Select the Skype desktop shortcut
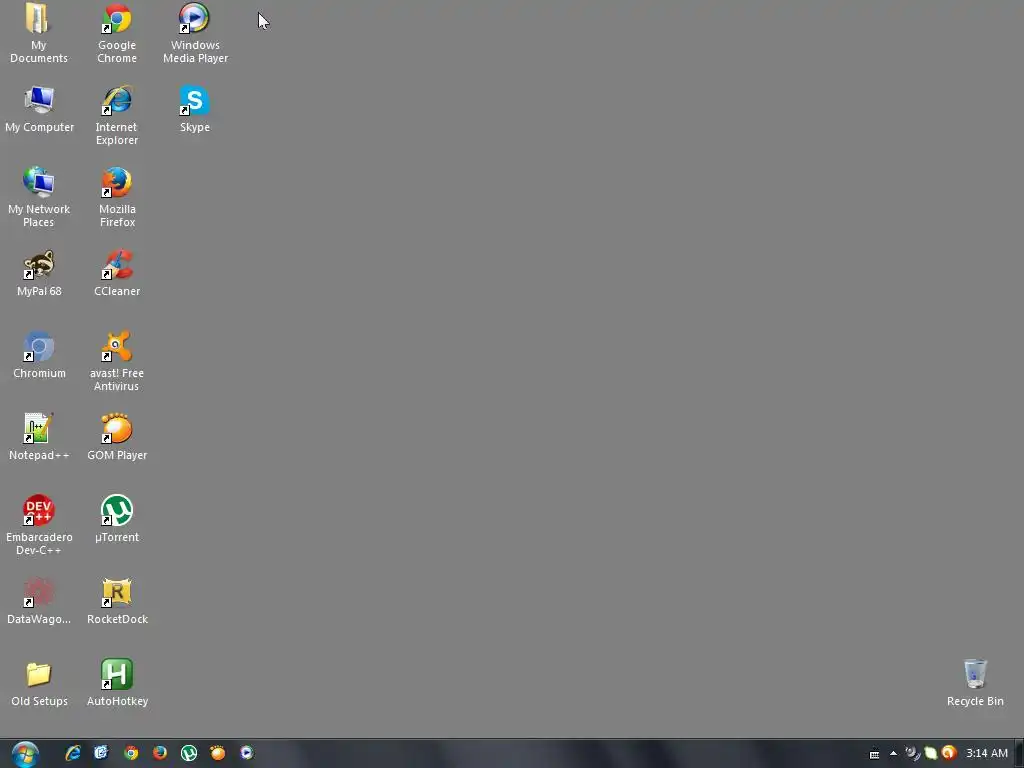 [x=195, y=109]
